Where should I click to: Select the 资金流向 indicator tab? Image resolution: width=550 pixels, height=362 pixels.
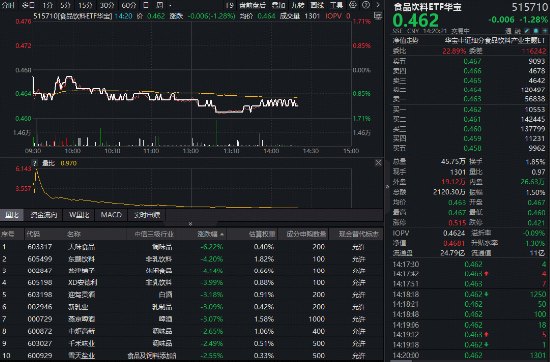[43, 215]
